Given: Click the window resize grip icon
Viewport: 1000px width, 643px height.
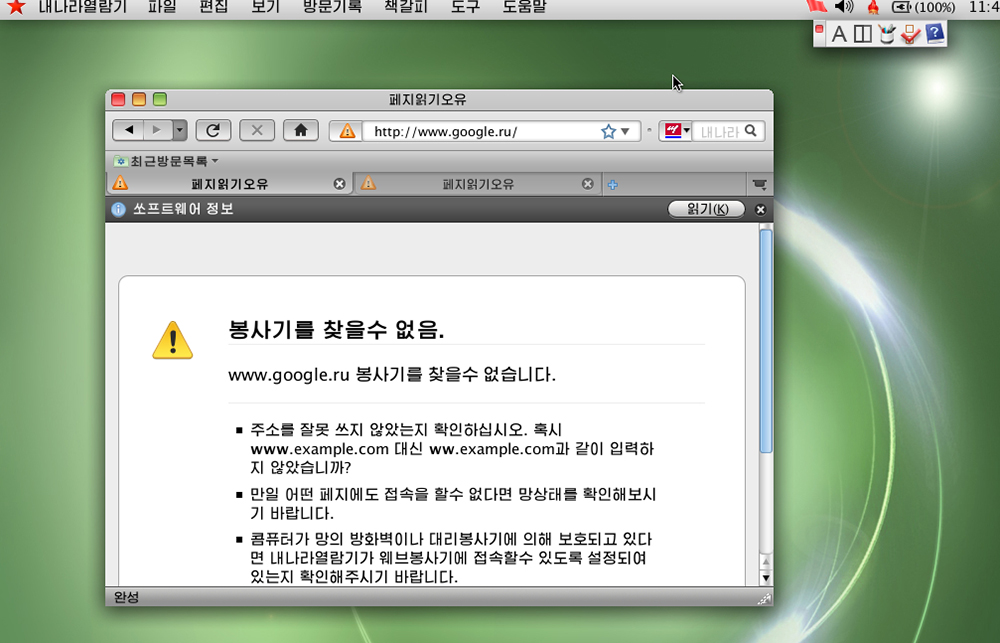Looking at the screenshot, I should point(765,598).
